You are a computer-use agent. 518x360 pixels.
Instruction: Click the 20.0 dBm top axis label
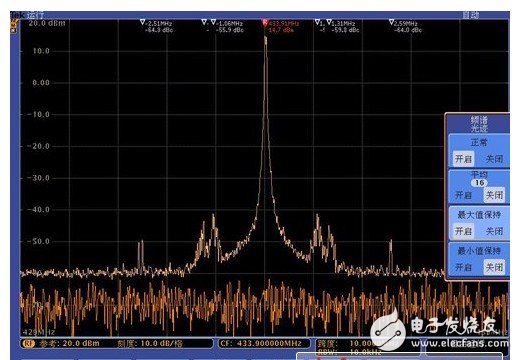47,23
